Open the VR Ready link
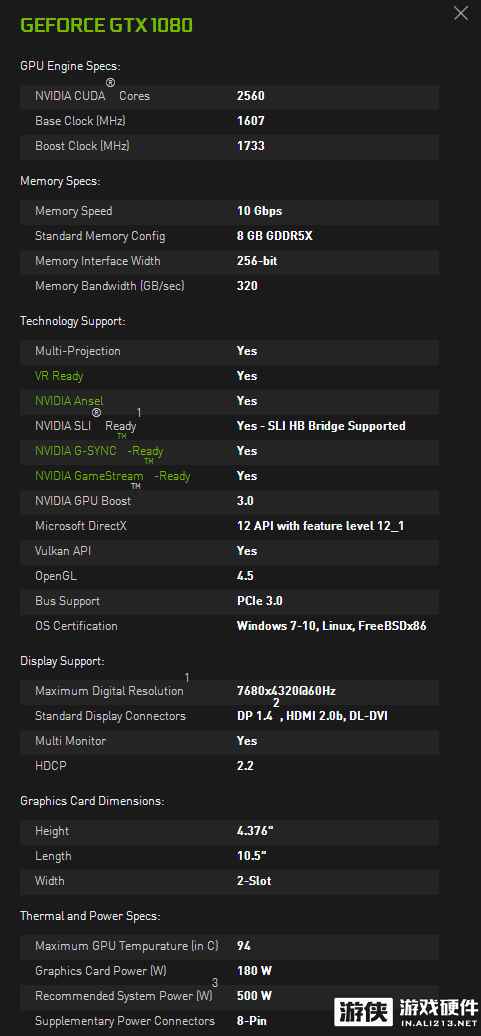Image resolution: width=481 pixels, height=1036 pixels. [59, 376]
